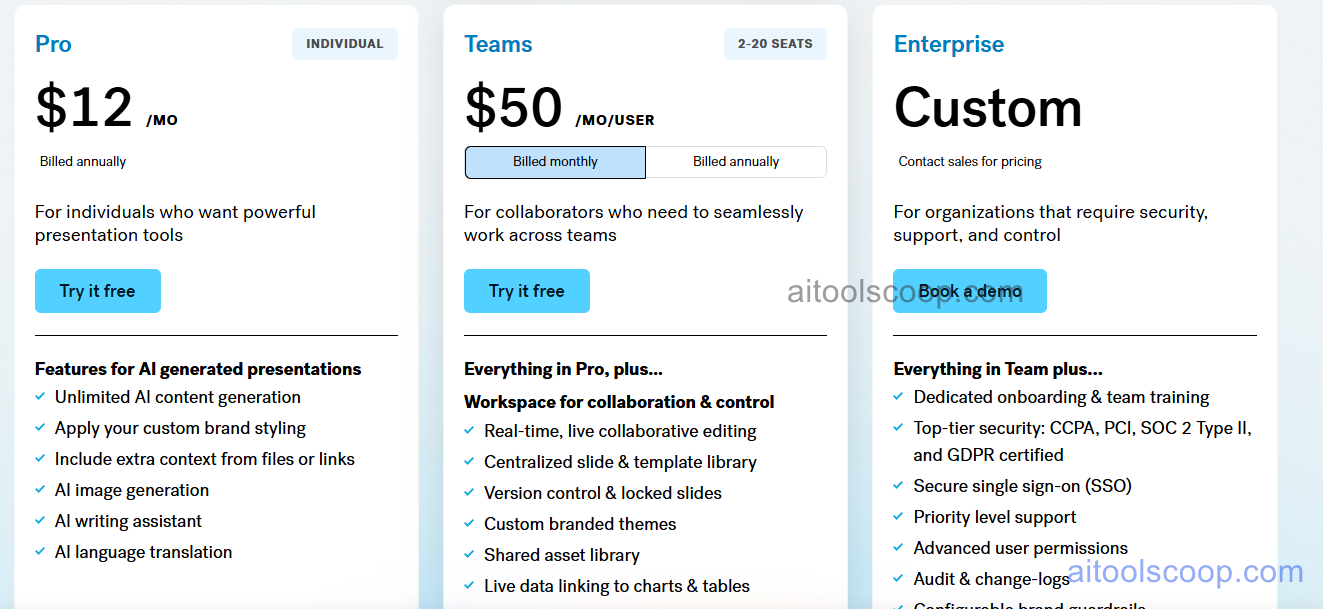The image size is (1323, 609).
Task: Click checkmark beside "Priority level support"
Action: click(x=898, y=516)
